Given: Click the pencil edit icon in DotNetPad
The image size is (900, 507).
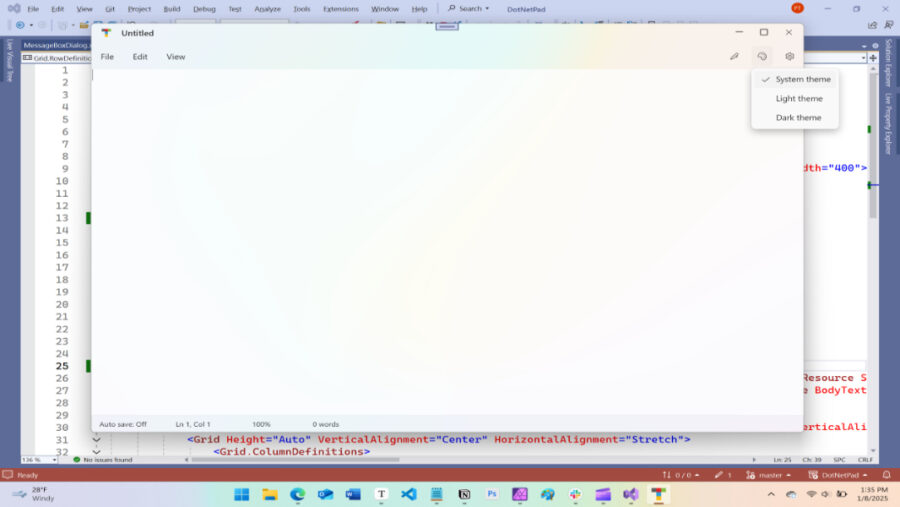Looking at the screenshot, I should pyautogui.click(x=734, y=56).
